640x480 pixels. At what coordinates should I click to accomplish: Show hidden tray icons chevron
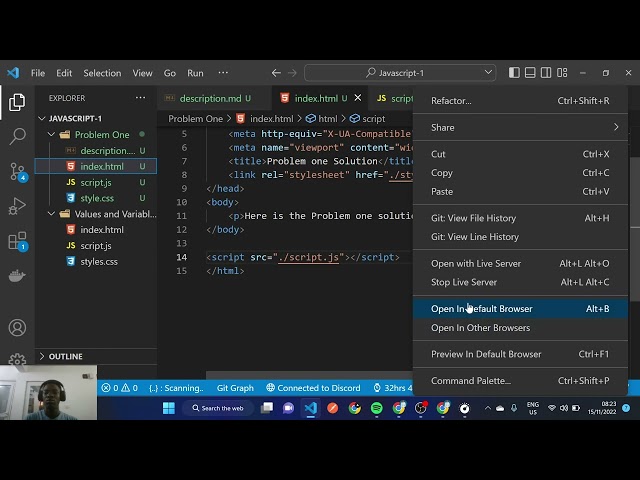pos(487,408)
